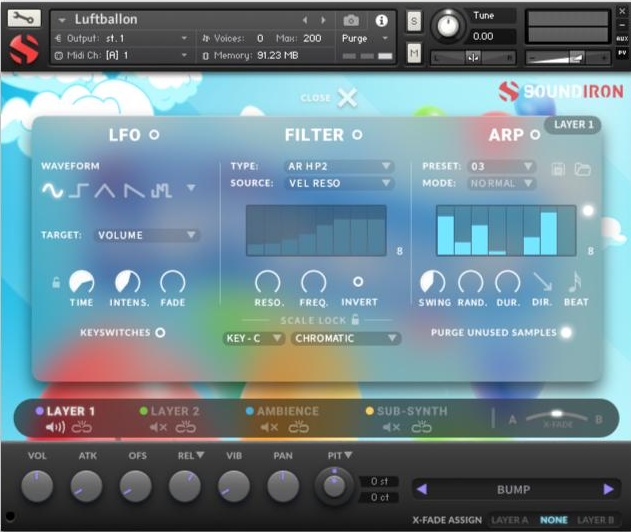
Task: Mute the instrument with M button
Action: (414, 54)
